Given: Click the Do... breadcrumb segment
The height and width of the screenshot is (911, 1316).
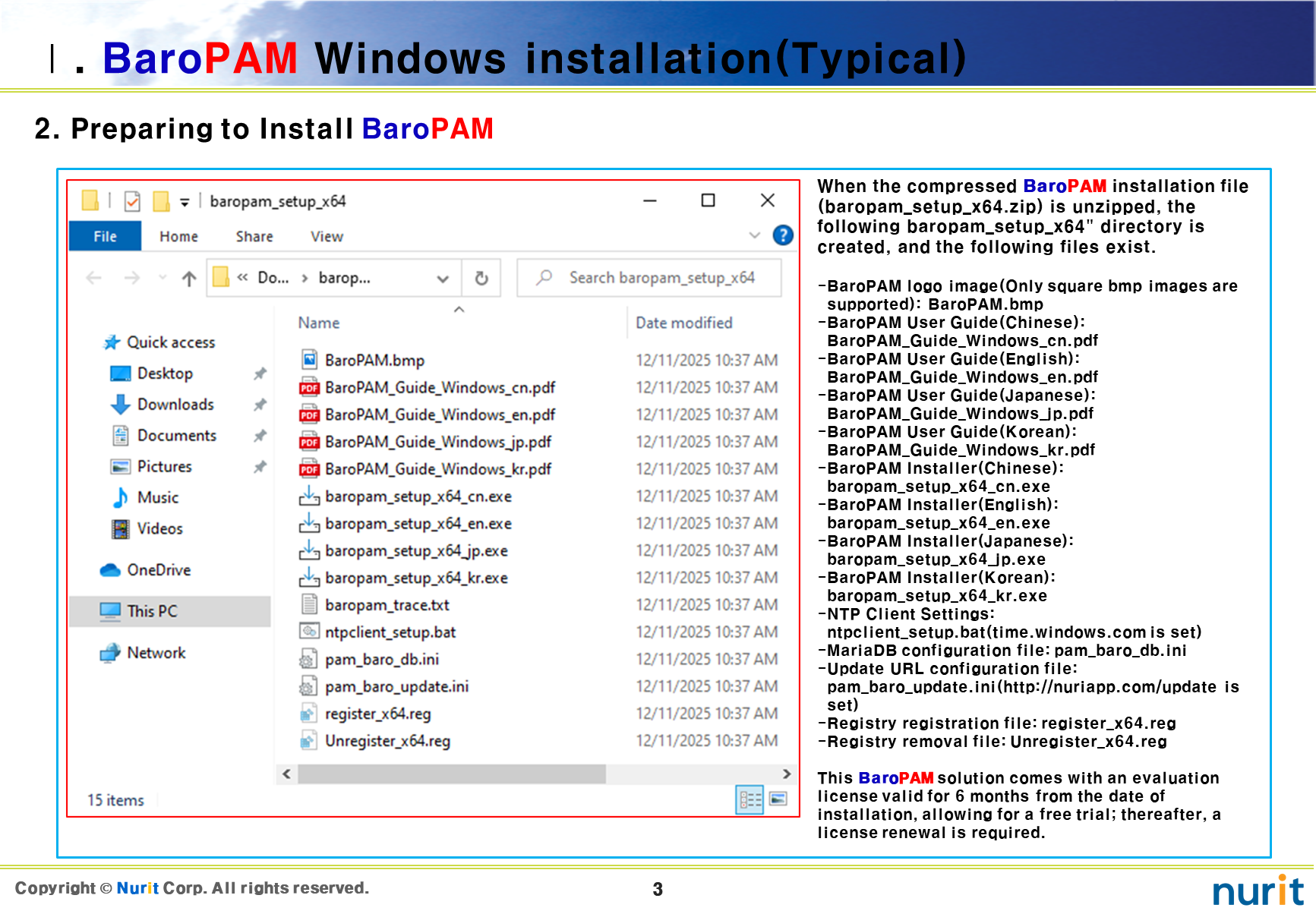Looking at the screenshot, I should [x=273, y=278].
